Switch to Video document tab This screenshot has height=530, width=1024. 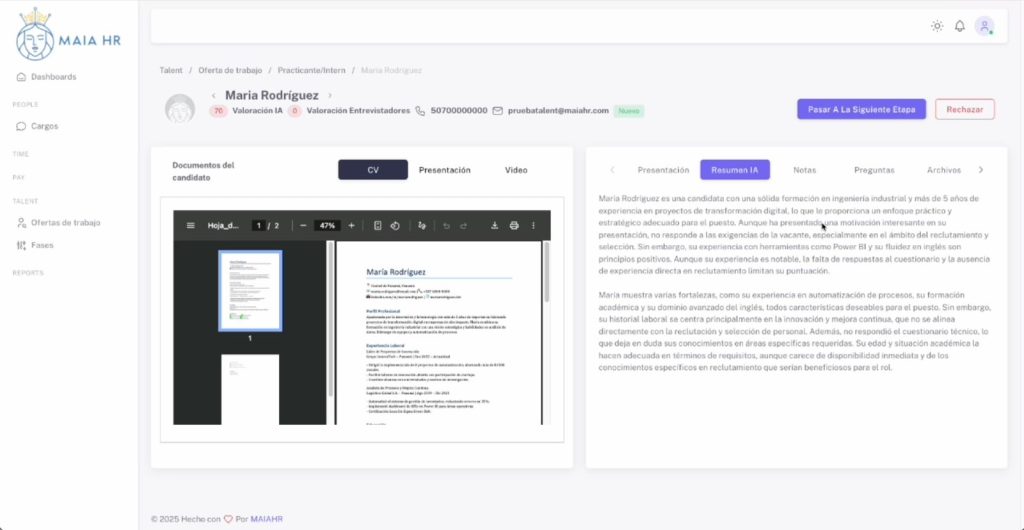(516, 170)
